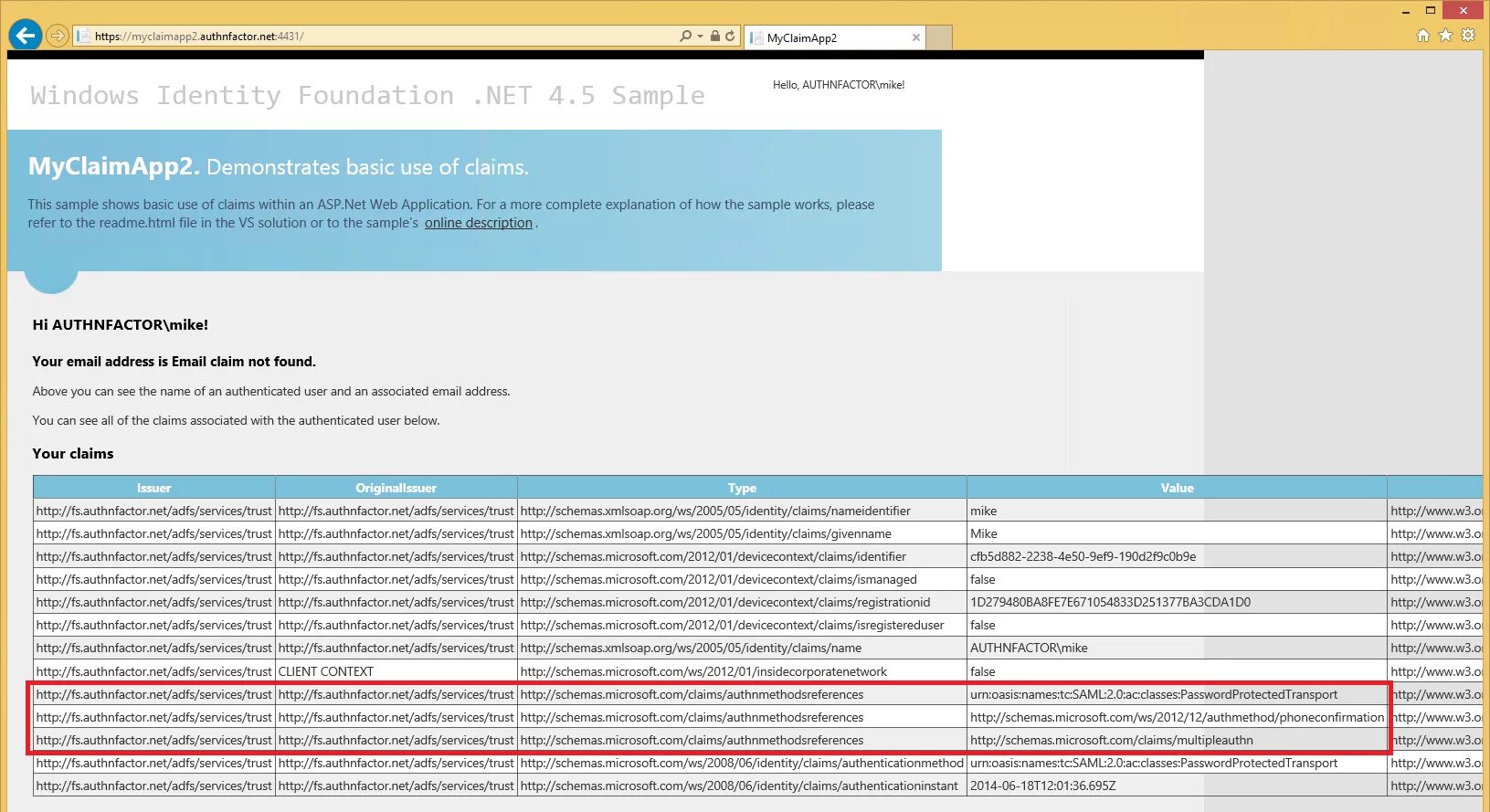Select the cfb5d882-2238-4e50 device ID value
Screen dimensions: 1490x812
pos(1177,556)
